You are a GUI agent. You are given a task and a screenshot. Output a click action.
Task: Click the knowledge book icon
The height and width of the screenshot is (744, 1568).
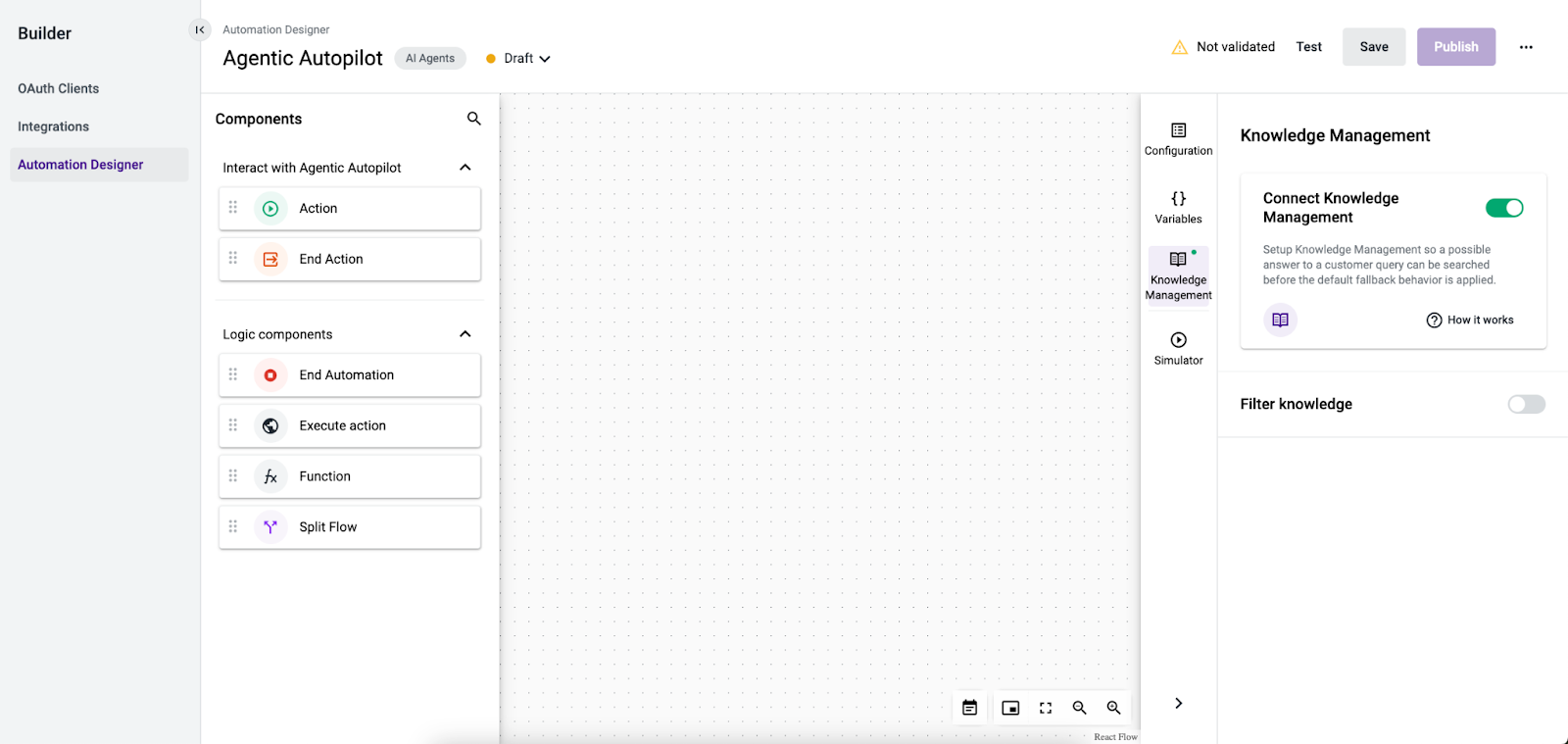1280,320
